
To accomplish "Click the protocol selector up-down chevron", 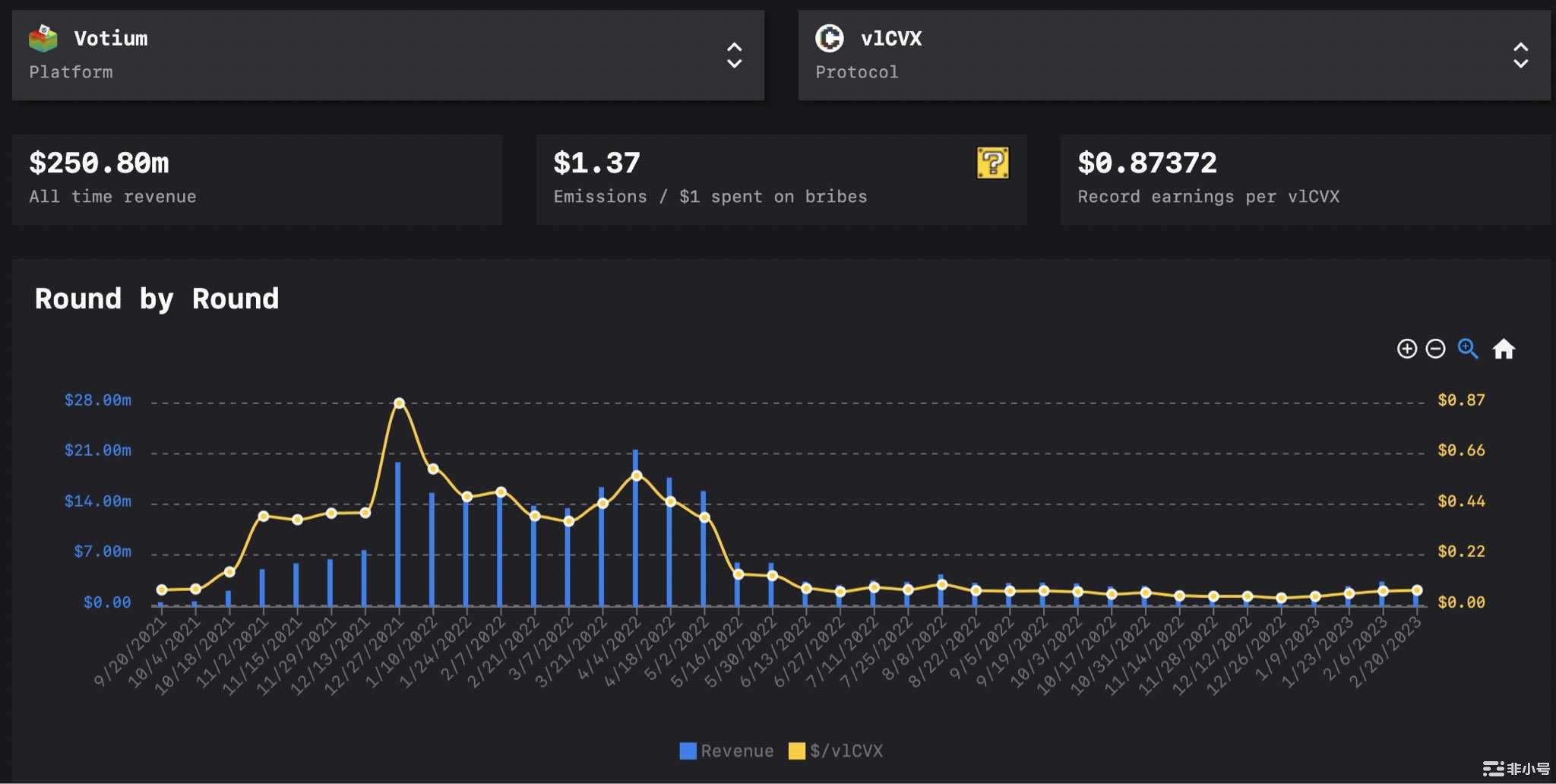I will (x=1520, y=55).
